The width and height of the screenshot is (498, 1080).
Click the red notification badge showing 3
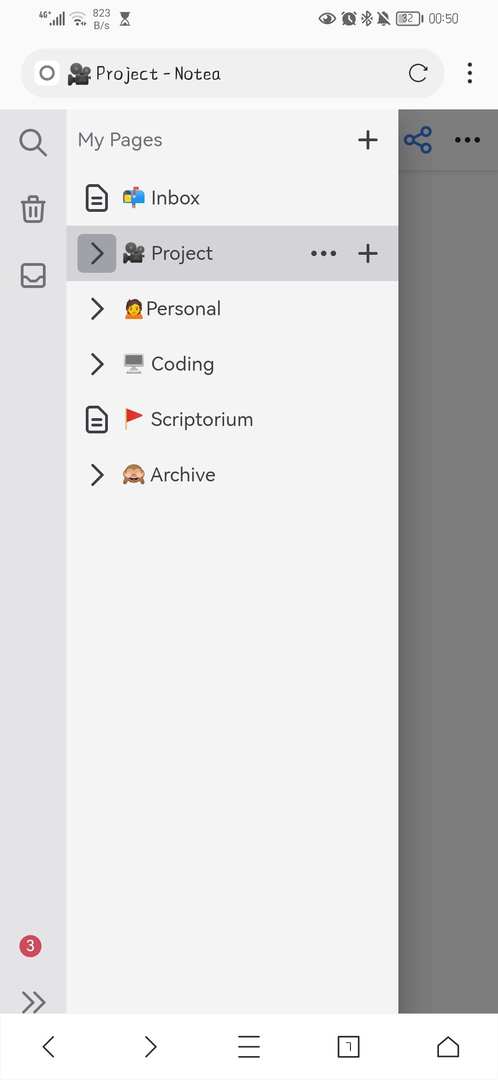tap(30, 946)
